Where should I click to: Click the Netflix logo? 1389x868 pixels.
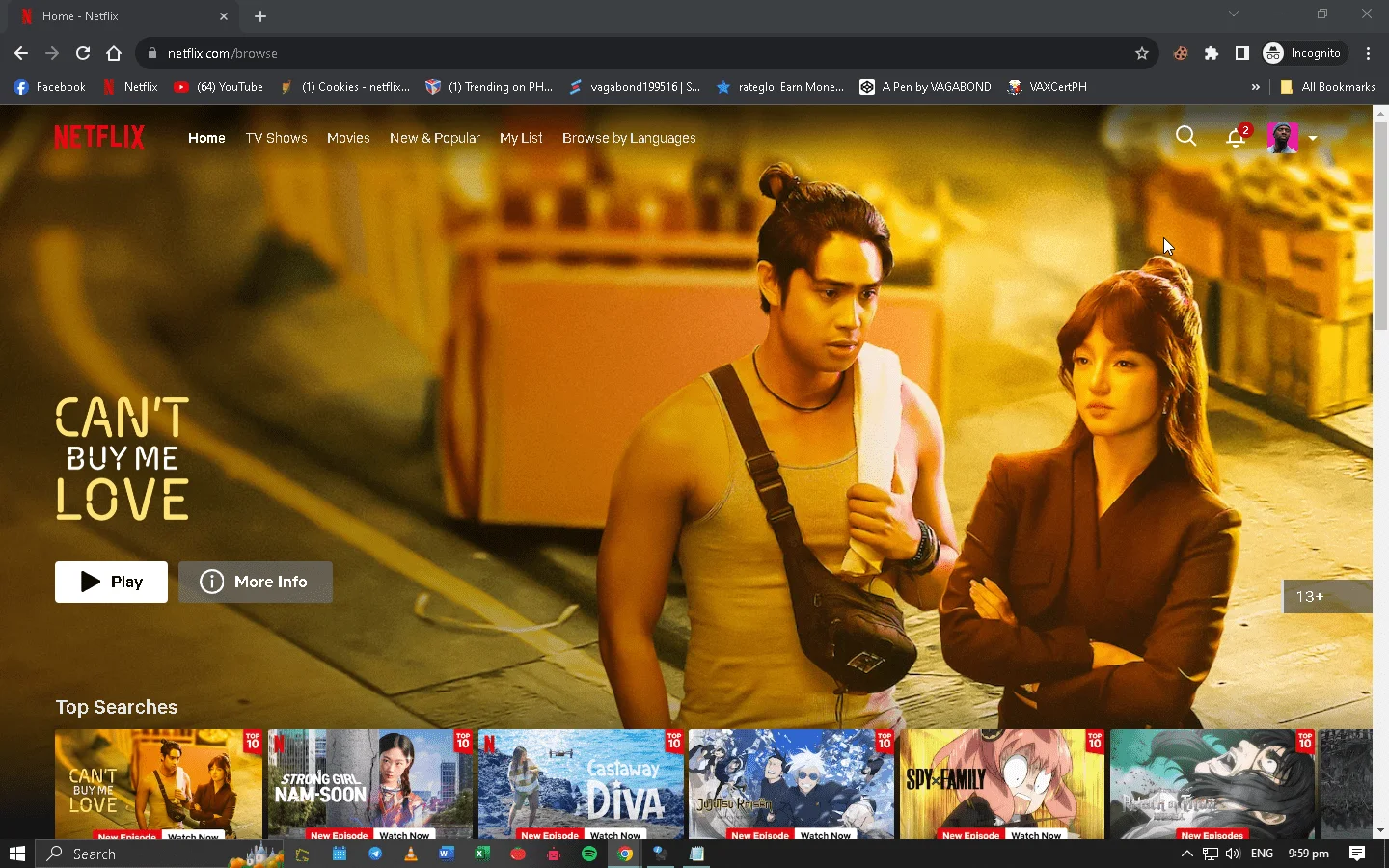pos(99,138)
